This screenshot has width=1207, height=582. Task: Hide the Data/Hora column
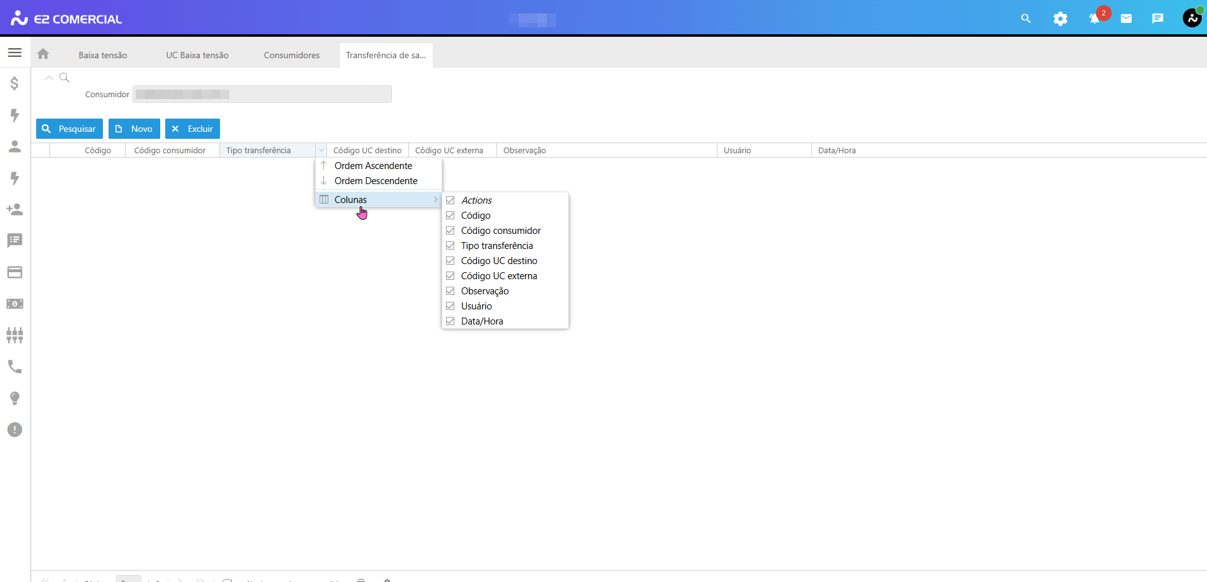point(450,321)
